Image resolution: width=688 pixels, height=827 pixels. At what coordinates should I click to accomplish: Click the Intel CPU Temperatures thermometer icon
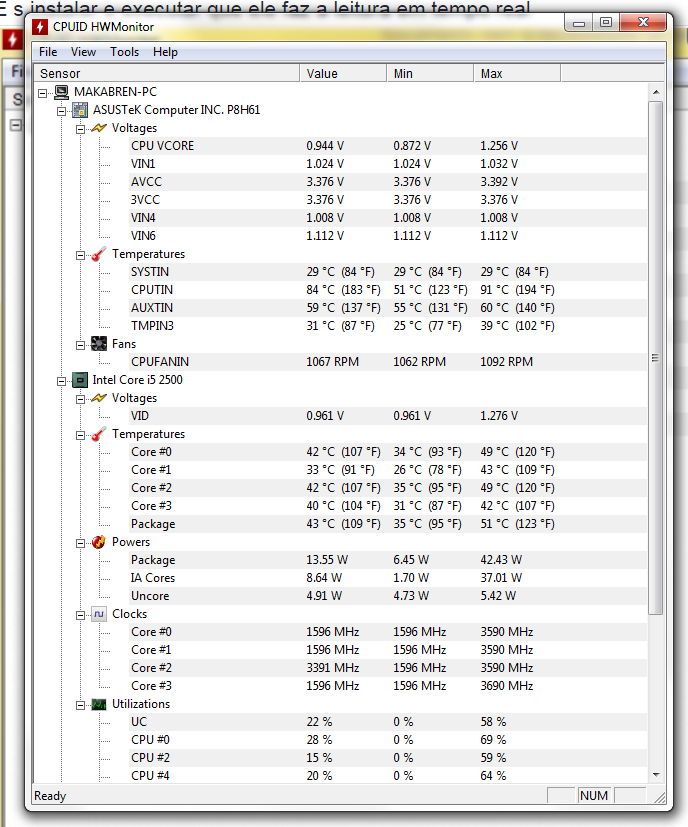pos(99,434)
